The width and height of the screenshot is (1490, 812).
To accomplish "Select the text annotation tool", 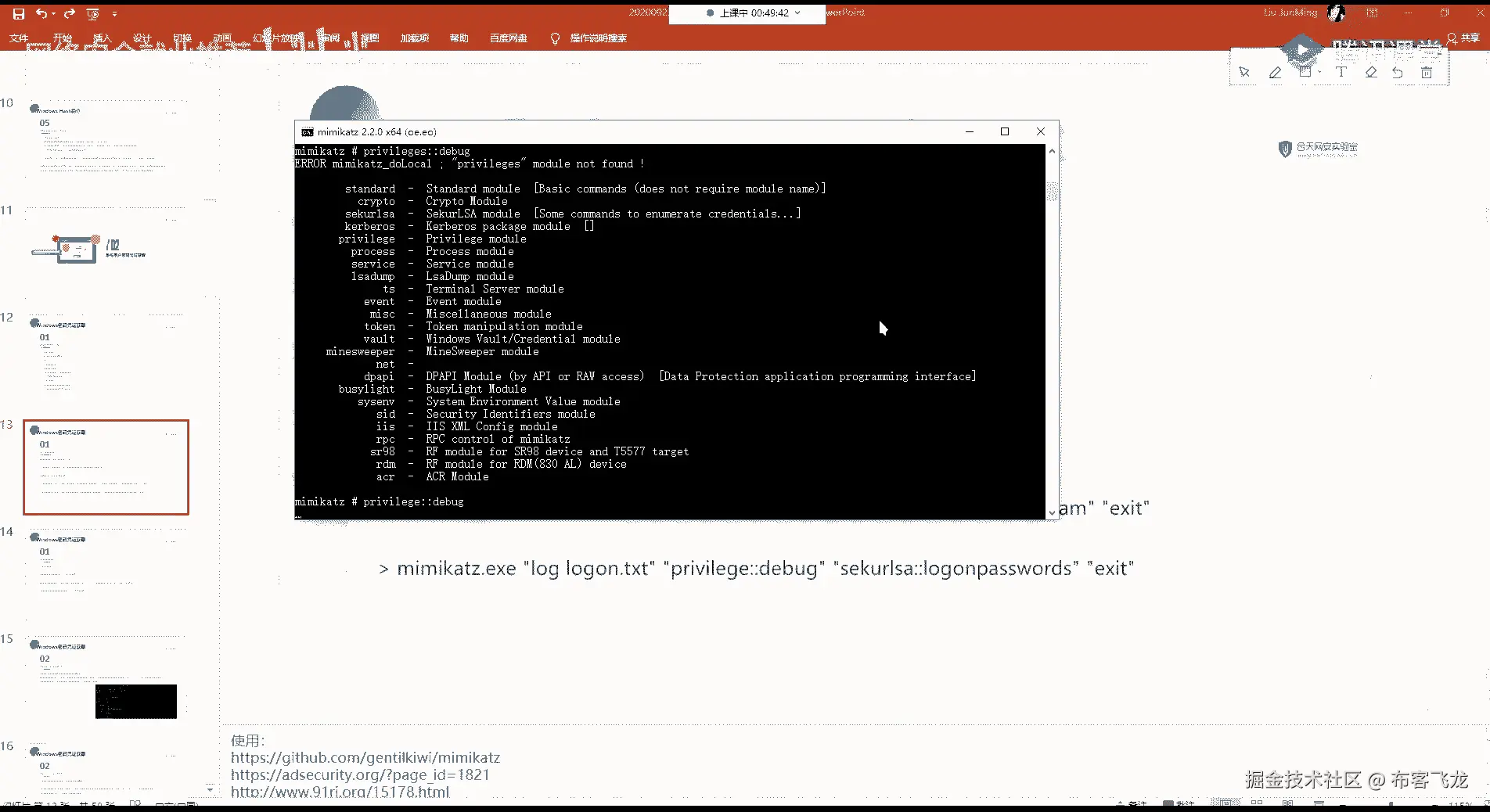I will [1341, 72].
